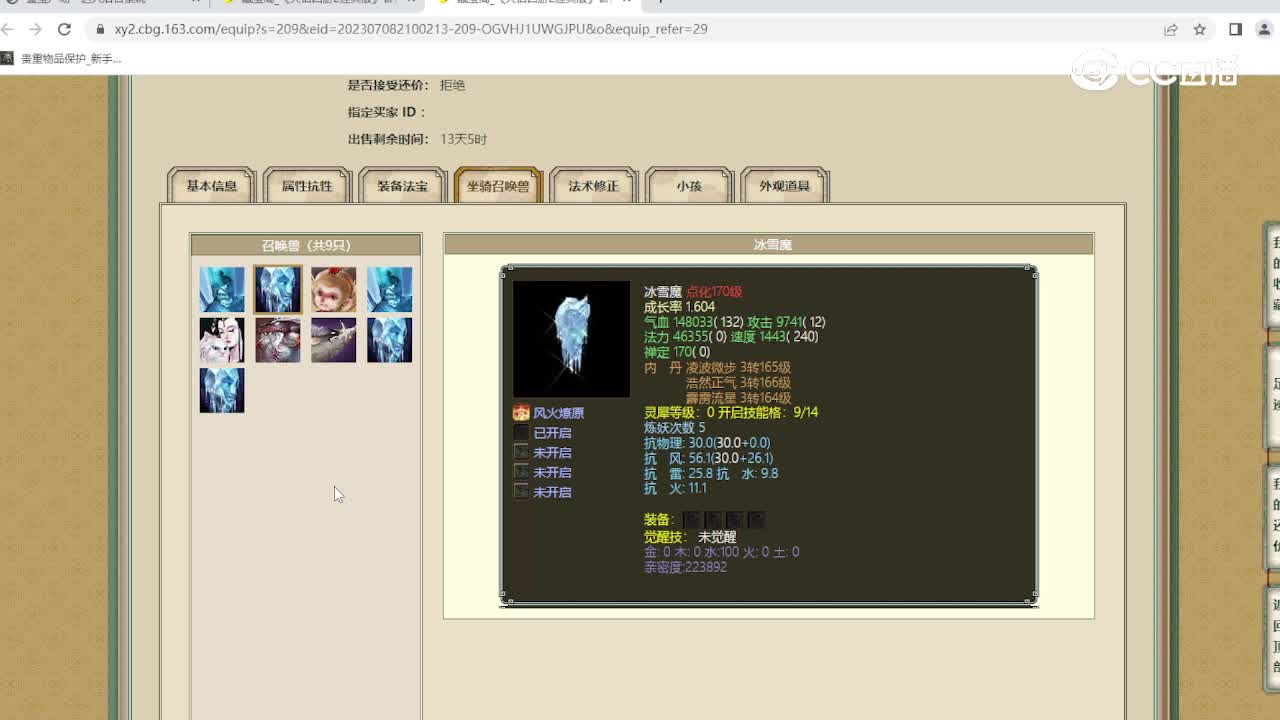Click the red 点化170级 text
1280x720 pixels.
(x=714, y=292)
